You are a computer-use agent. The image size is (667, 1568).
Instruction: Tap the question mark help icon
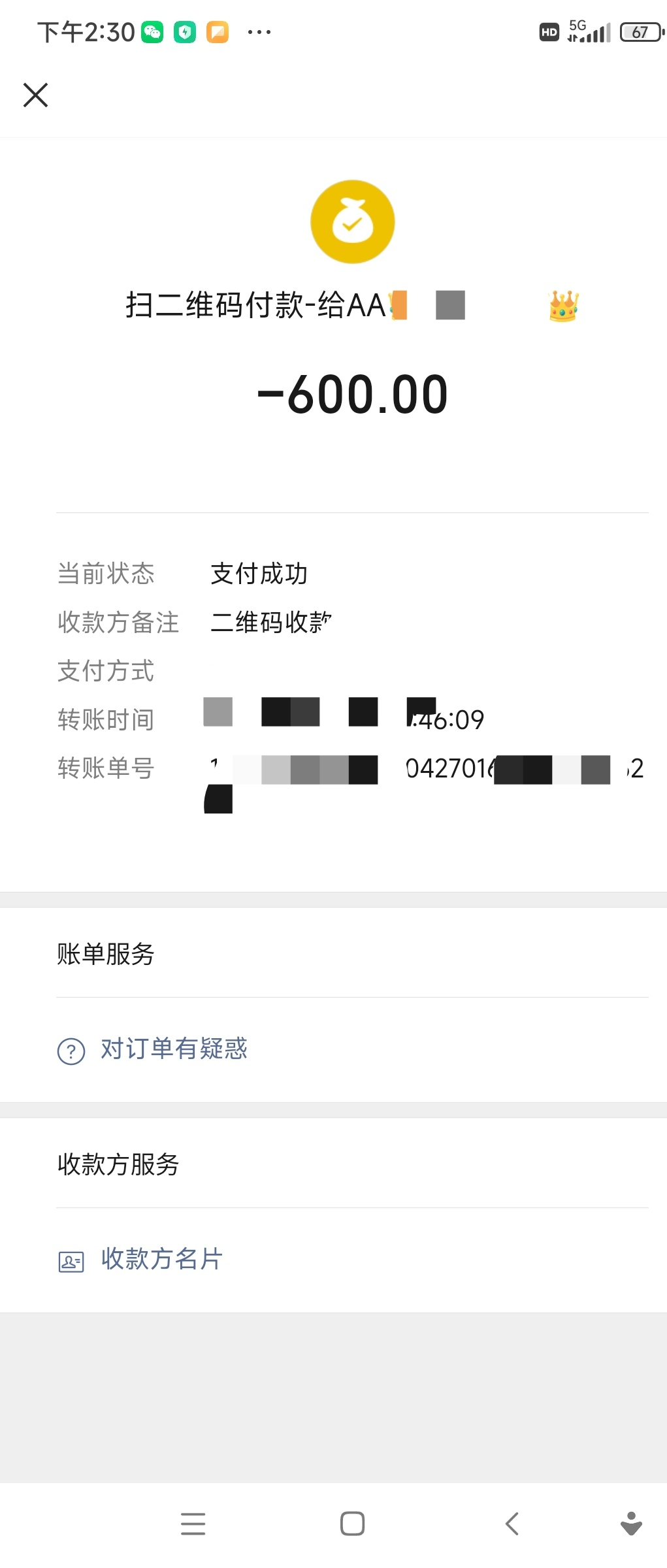click(71, 1051)
